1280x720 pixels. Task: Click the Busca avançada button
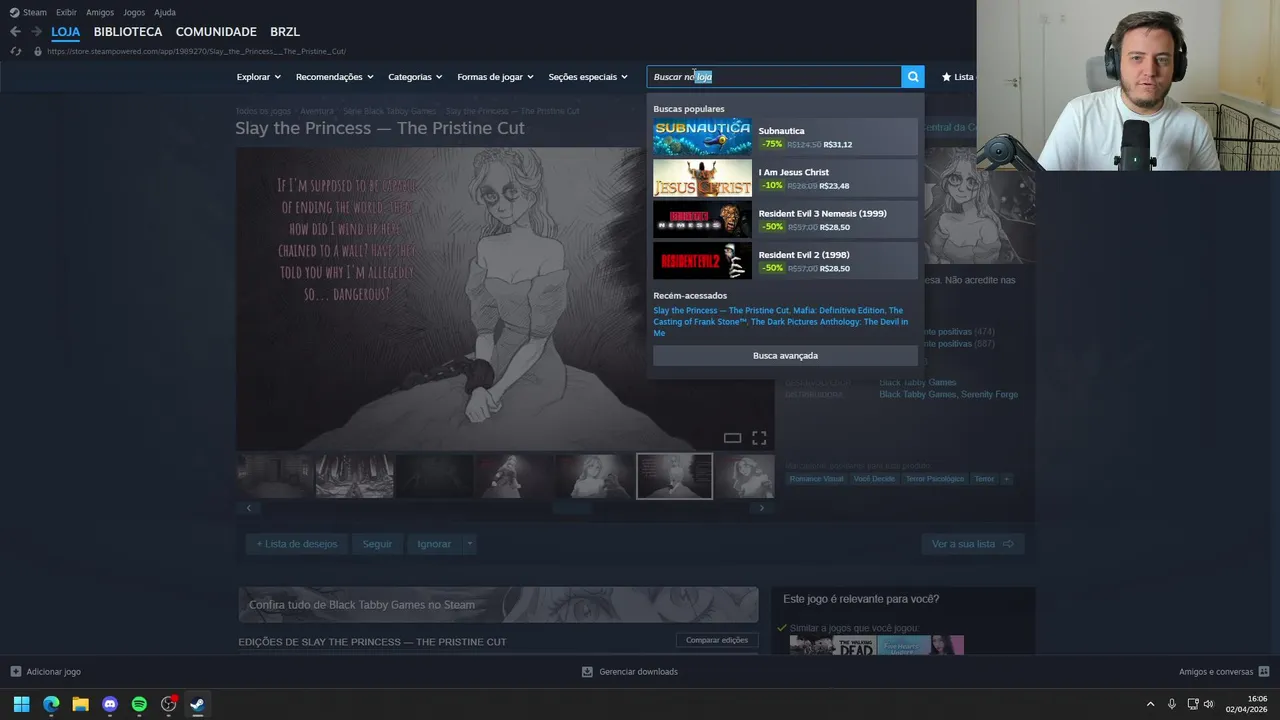tap(785, 356)
